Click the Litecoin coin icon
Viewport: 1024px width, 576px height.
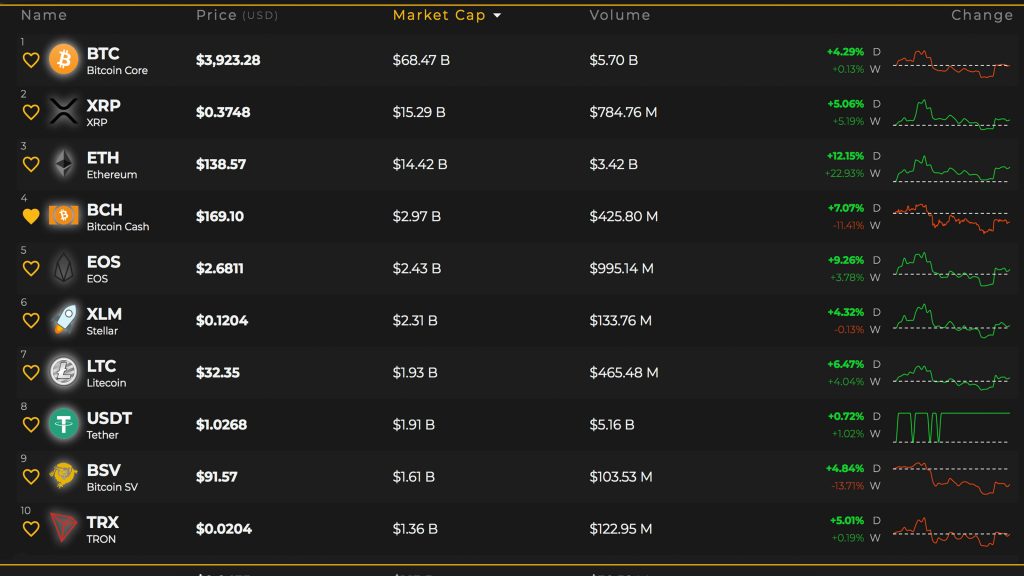pos(64,372)
